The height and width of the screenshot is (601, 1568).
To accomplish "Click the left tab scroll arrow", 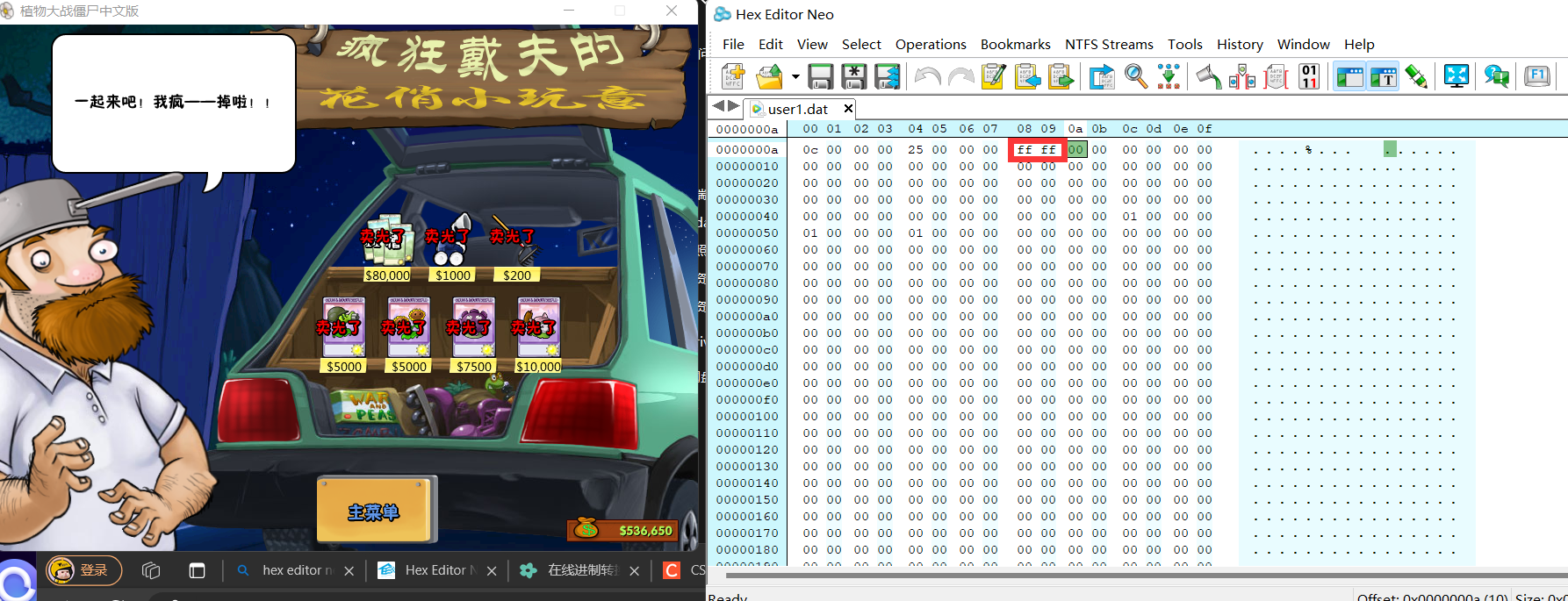I will [718, 106].
